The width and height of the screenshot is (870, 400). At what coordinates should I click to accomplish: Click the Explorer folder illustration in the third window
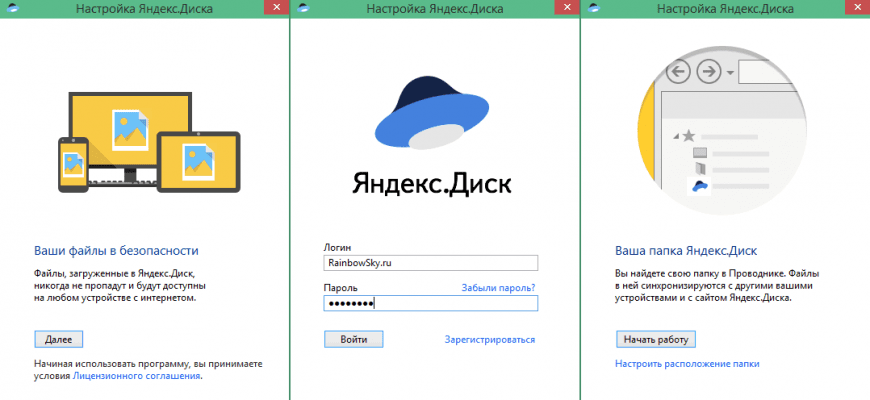click(721, 130)
